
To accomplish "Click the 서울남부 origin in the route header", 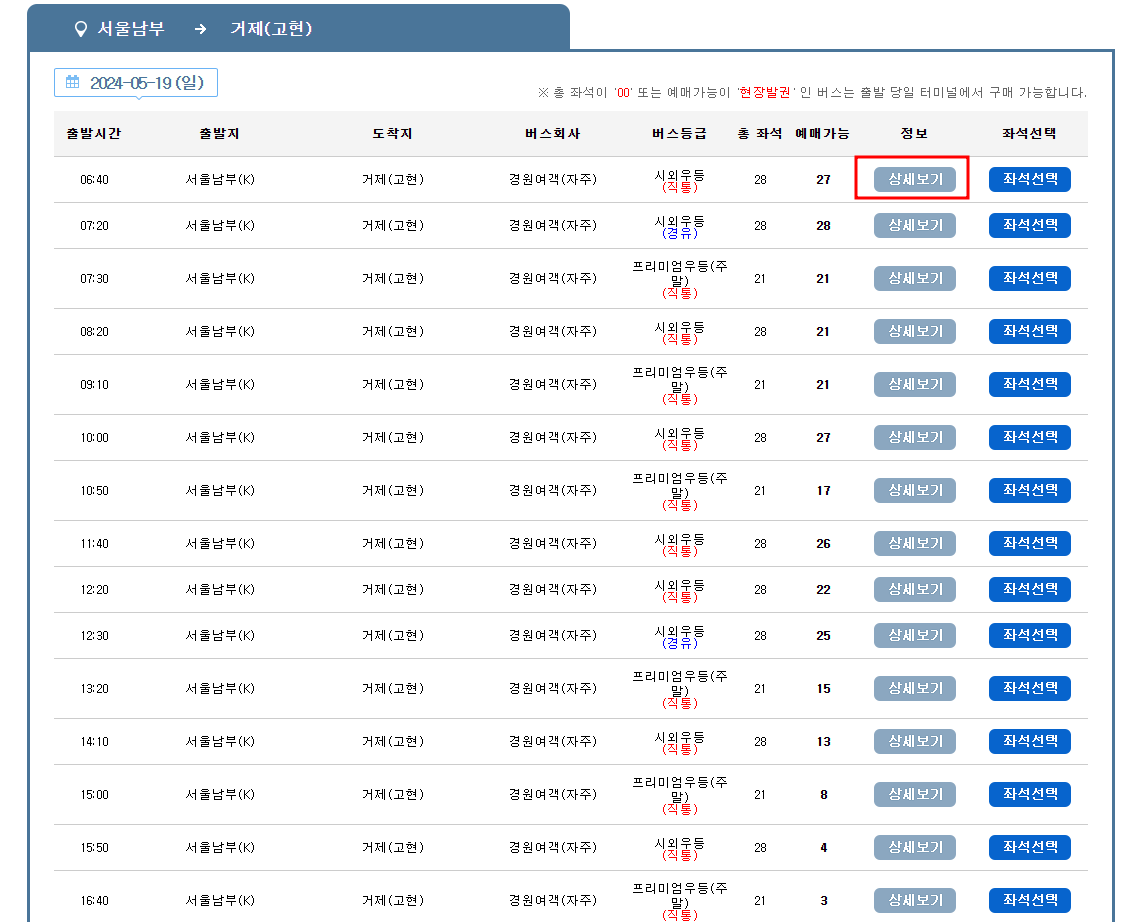I will pyautogui.click(x=131, y=29).
